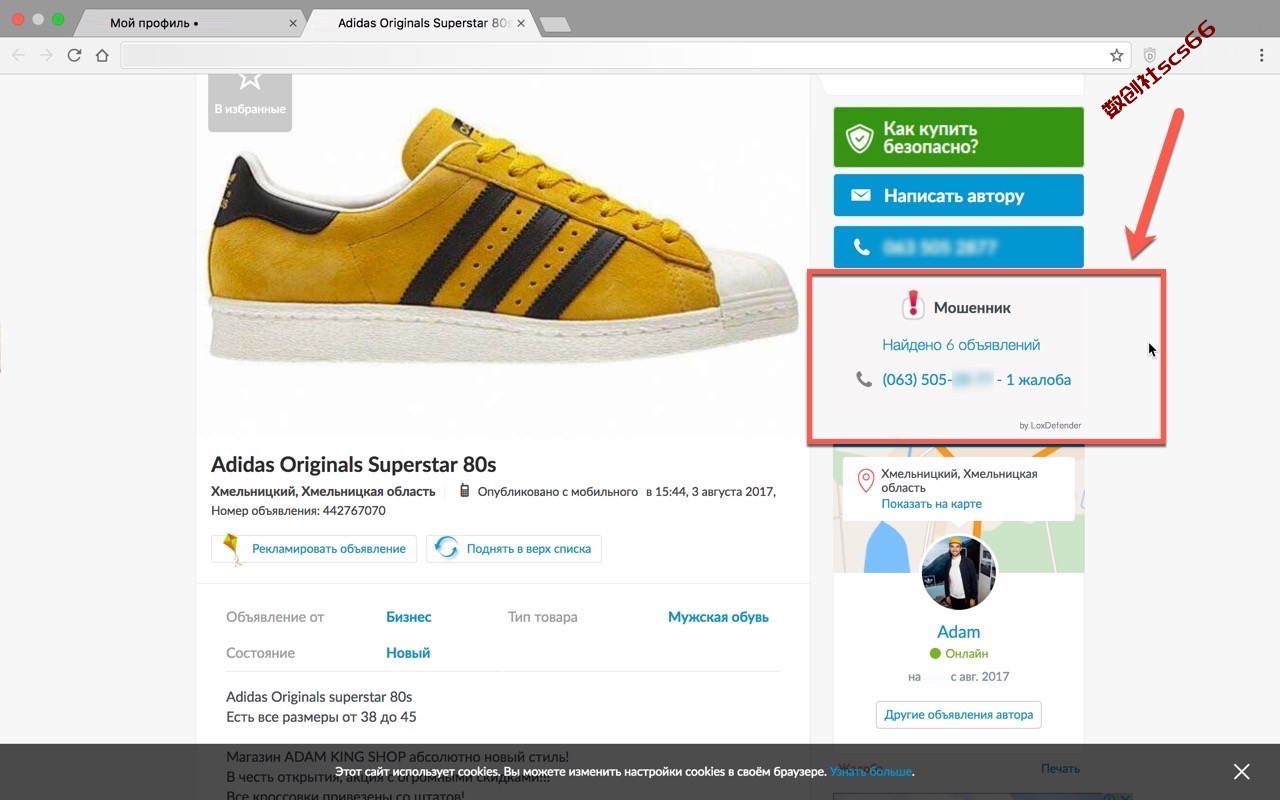Click the envelope icon on Написать автору
The height and width of the screenshot is (800, 1280).
pos(860,195)
